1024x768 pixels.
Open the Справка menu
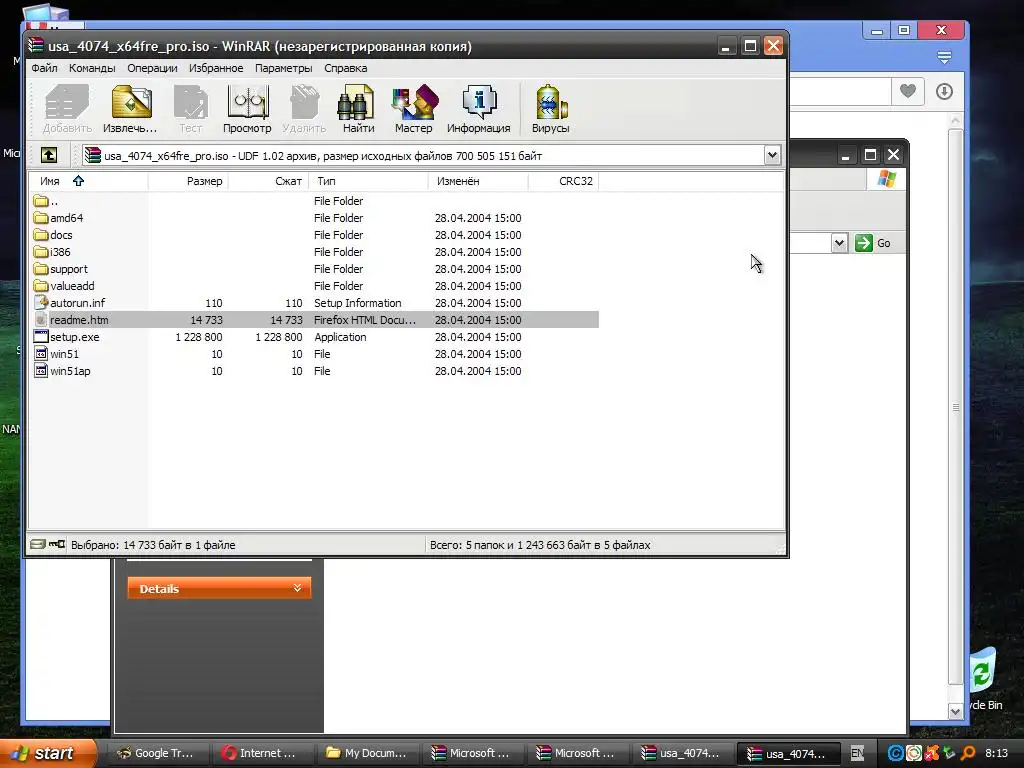[x=345, y=68]
